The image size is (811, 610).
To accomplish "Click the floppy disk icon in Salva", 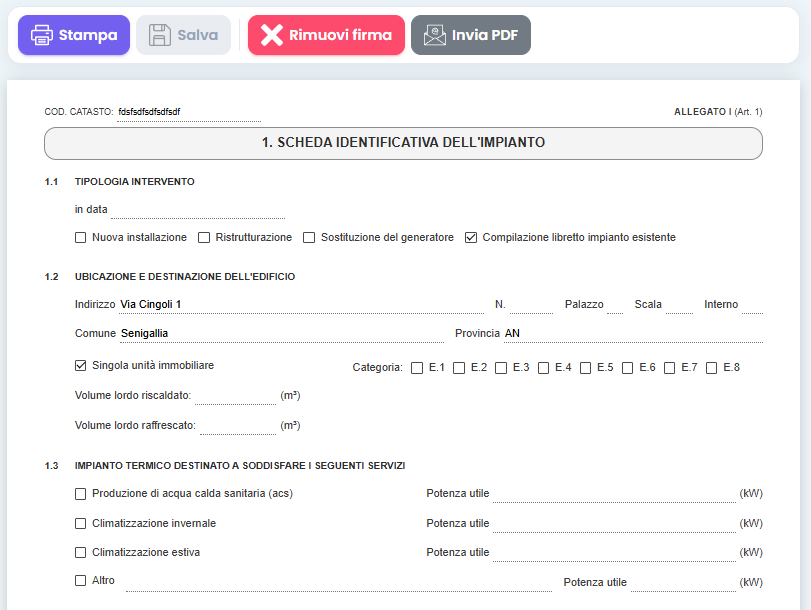I will point(159,35).
